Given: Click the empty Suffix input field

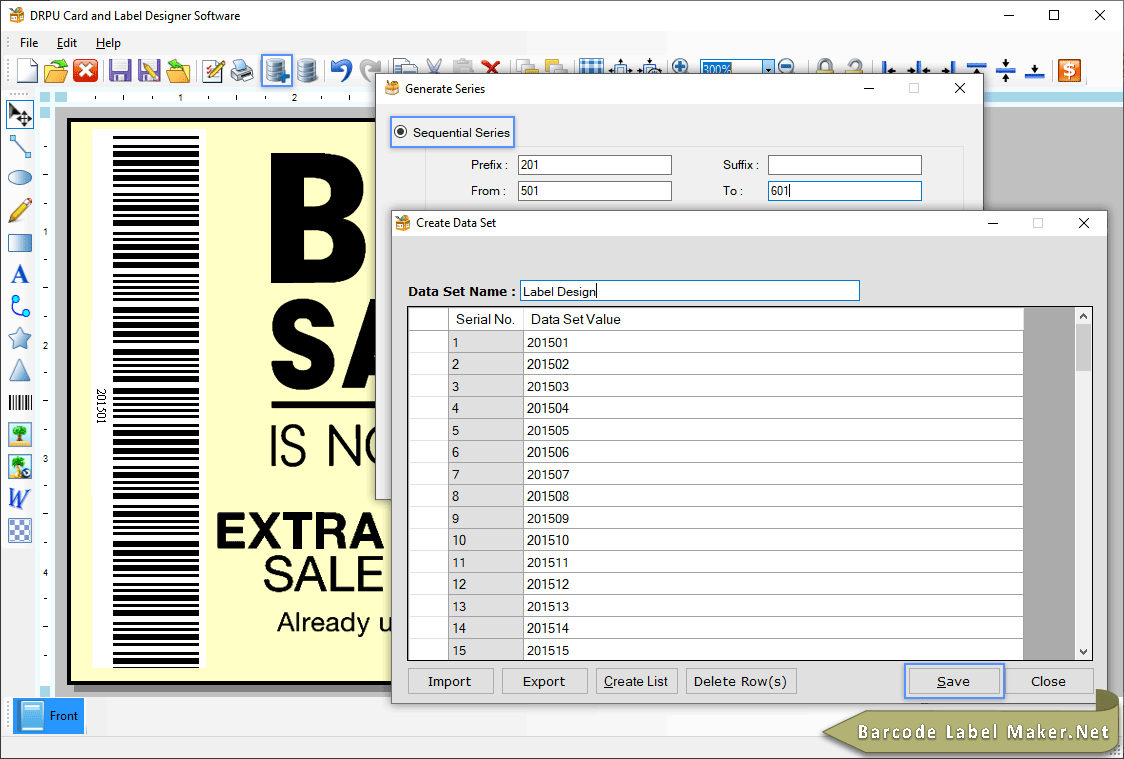Looking at the screenshot, I should (844, 165).
